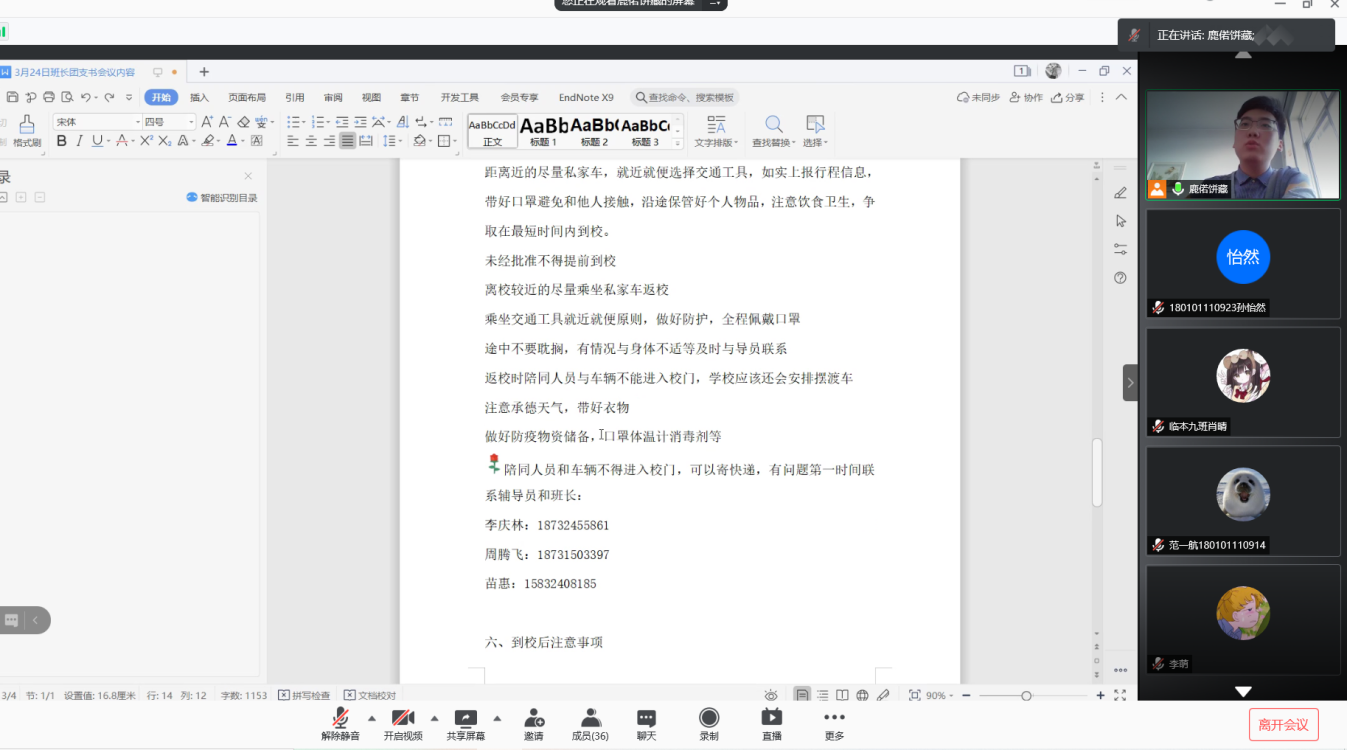Open the 聊天 chat panel
Viewport: 1347px width, 750px height.
click(x=646, y=724)
